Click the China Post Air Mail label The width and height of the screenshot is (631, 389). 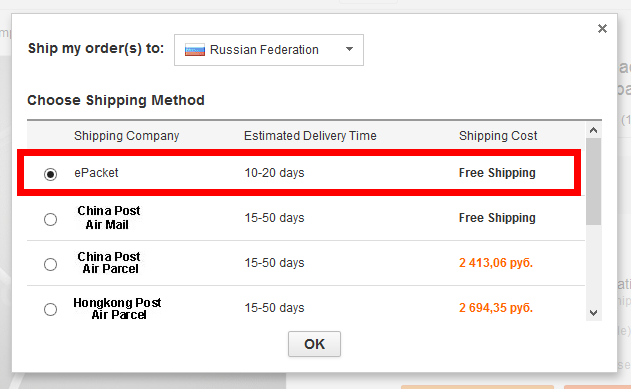(x=108, y=218)
